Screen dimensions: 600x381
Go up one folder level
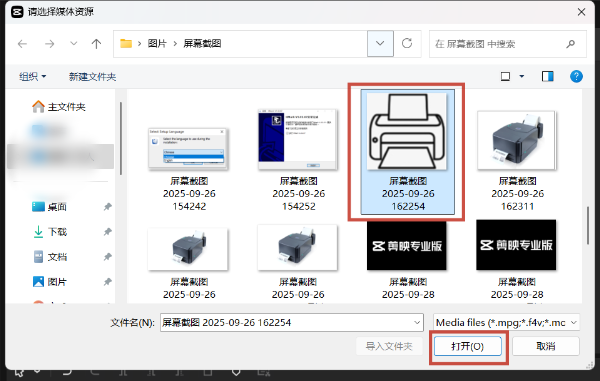pos(96,44)
